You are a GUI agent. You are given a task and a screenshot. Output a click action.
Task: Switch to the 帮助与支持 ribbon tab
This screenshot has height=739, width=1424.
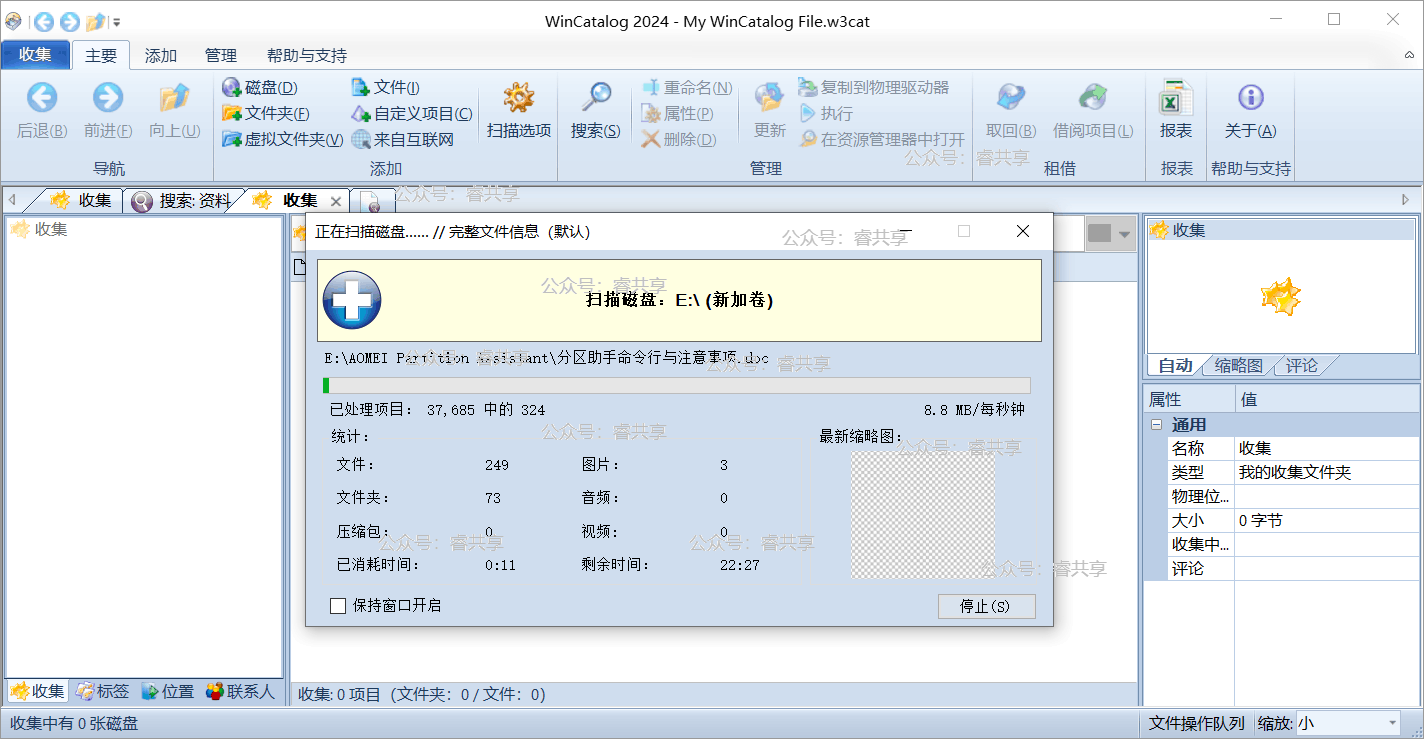coord(307,56)
